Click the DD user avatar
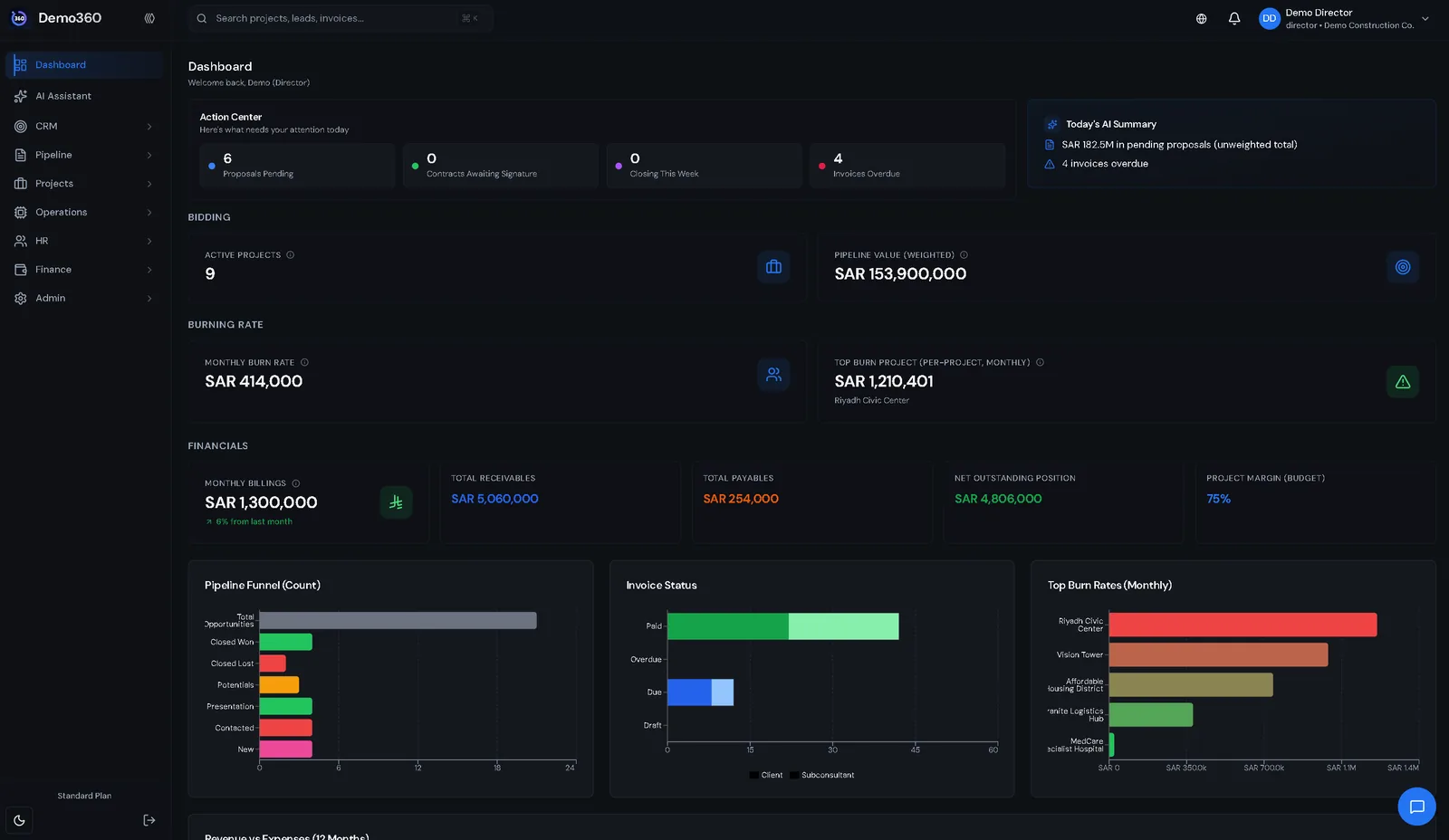Screen dimensions: 1449x840 click(x=1269, y=18)
